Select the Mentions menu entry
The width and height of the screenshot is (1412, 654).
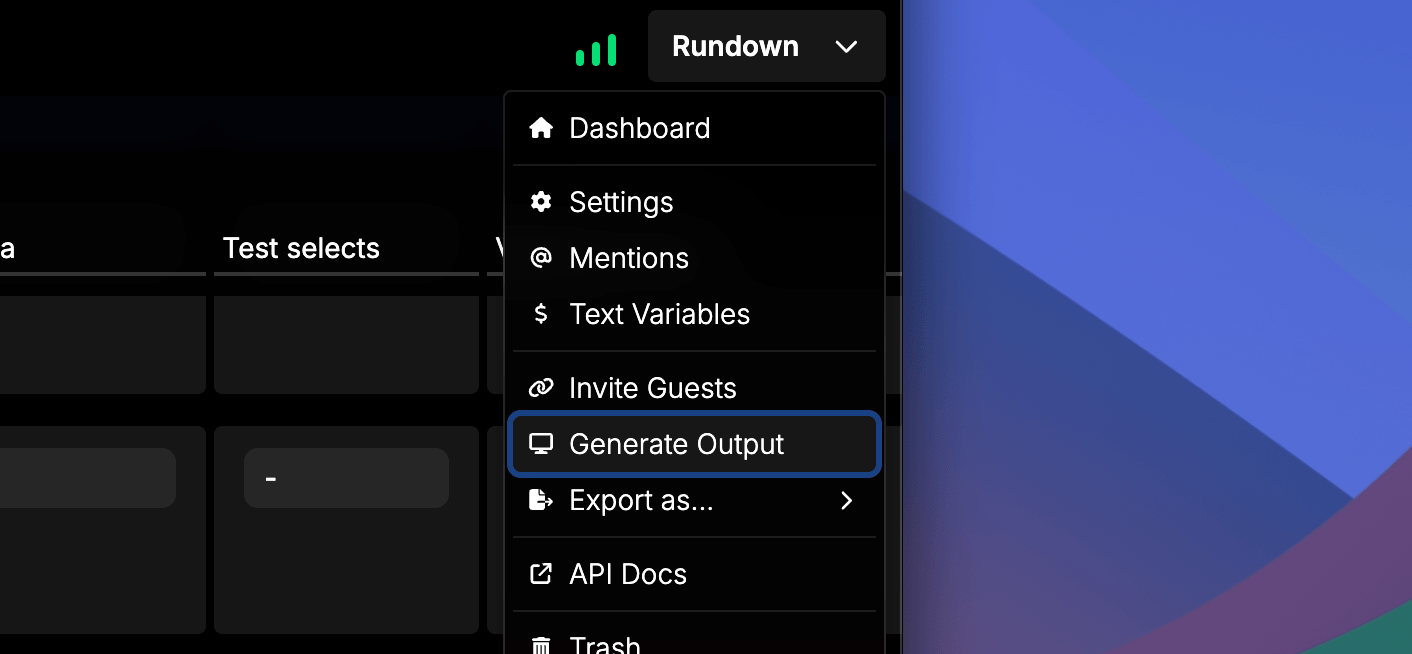(694, 258)
